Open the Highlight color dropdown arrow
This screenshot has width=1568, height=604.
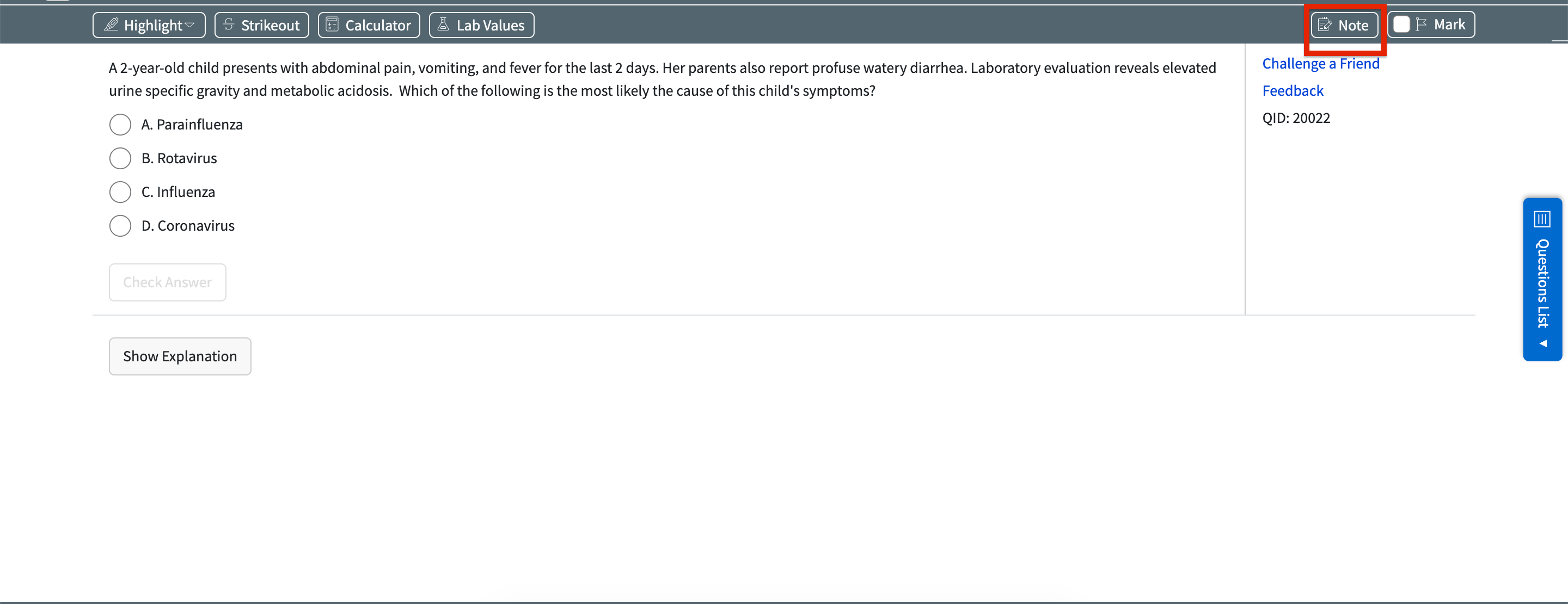coord(190,25)
